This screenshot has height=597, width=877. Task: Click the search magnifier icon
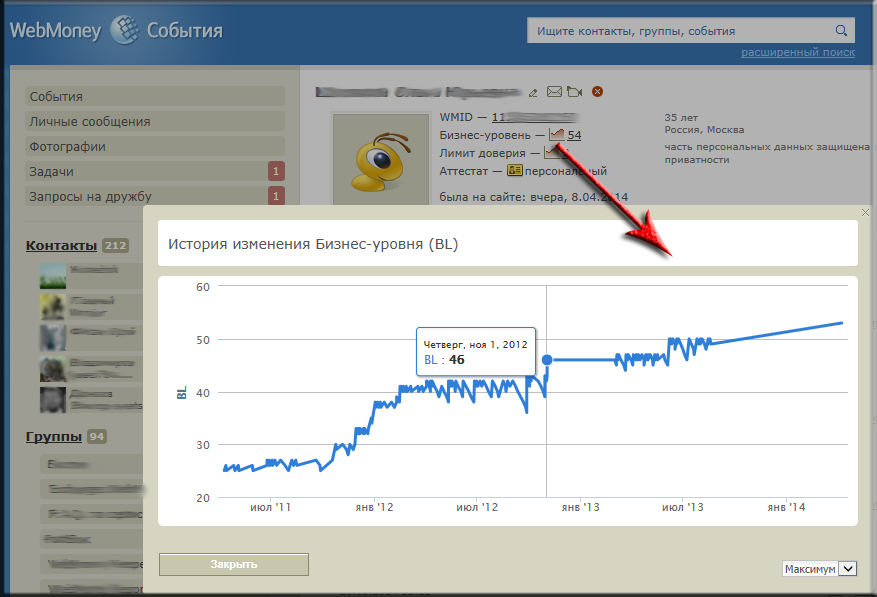click(x=841, y=30)
